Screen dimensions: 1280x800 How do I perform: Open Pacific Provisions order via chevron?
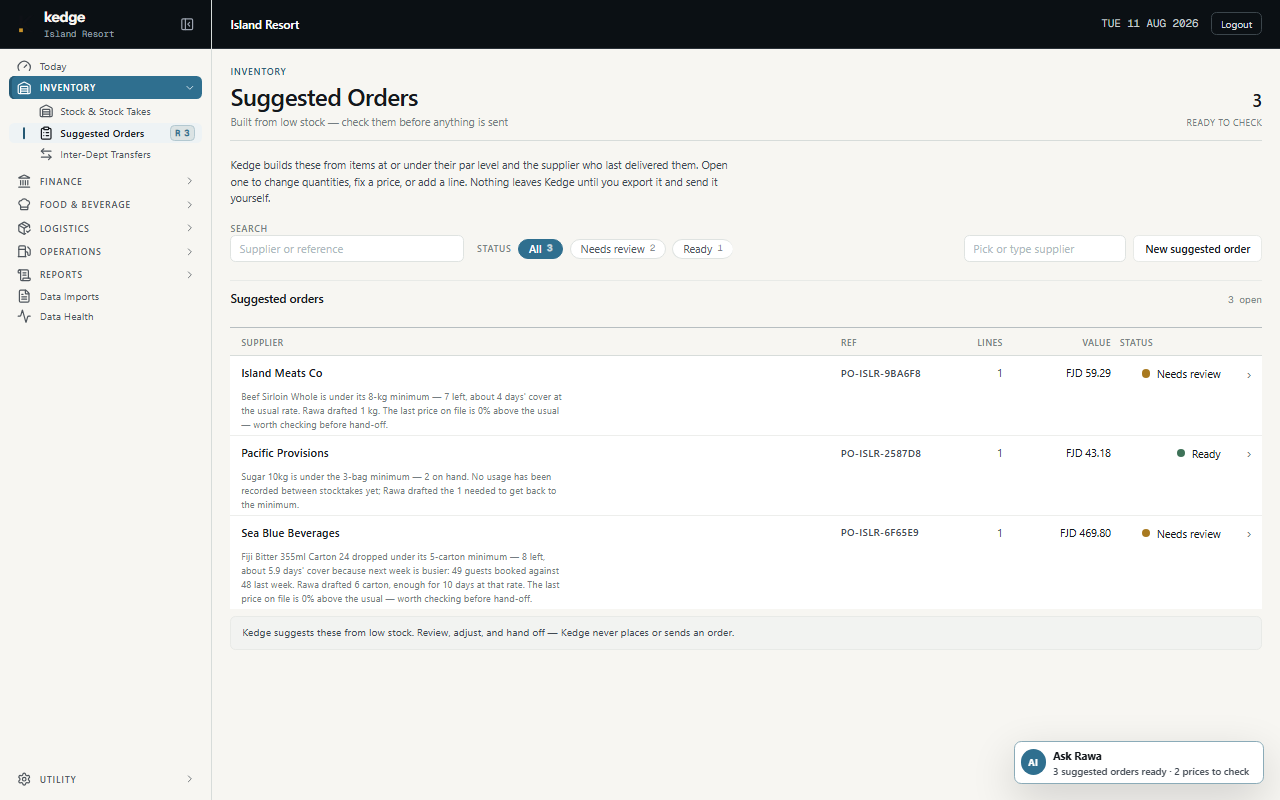[1249, 454]
